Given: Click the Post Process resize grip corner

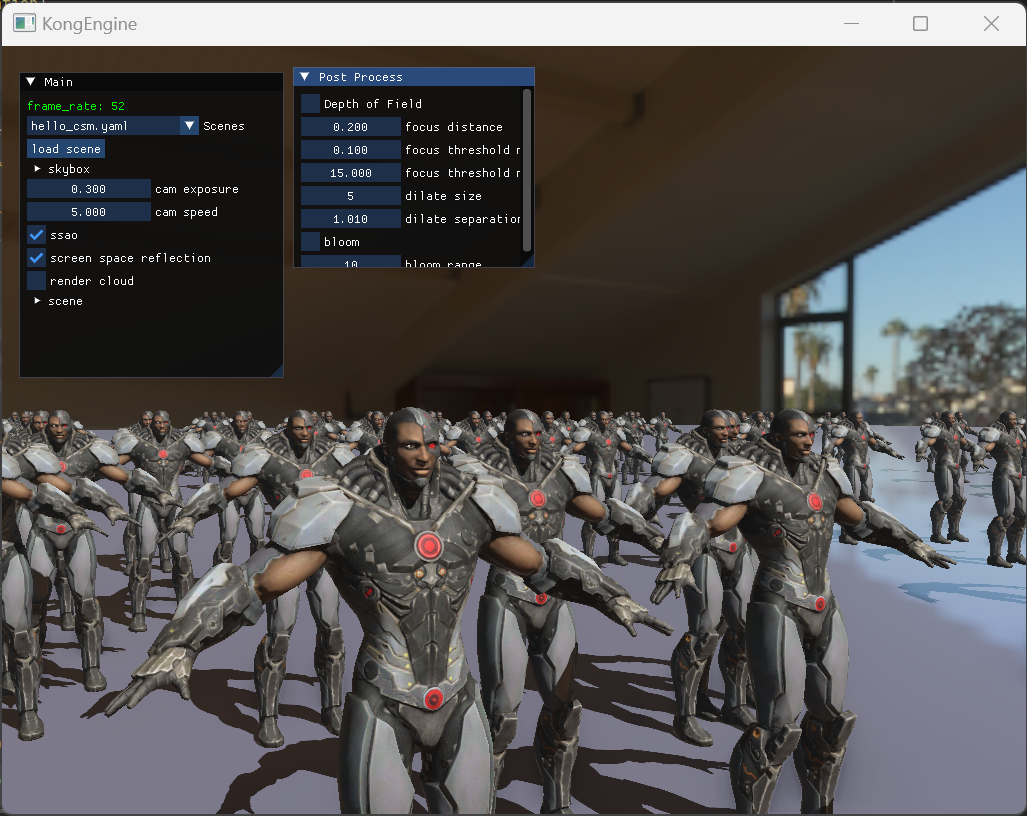Looking at the screenshot, I should point(528,261).
